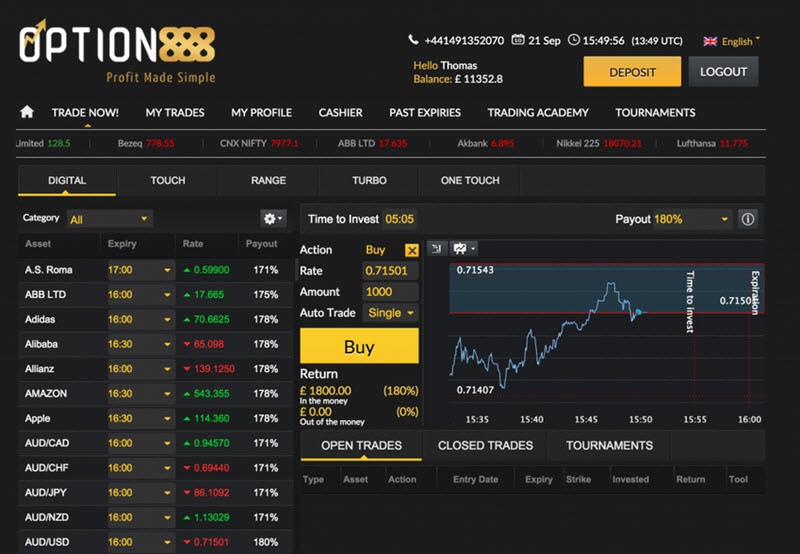Show the CLOSED TRADES tab
800x554 pixels.
[x=485, y=445]
